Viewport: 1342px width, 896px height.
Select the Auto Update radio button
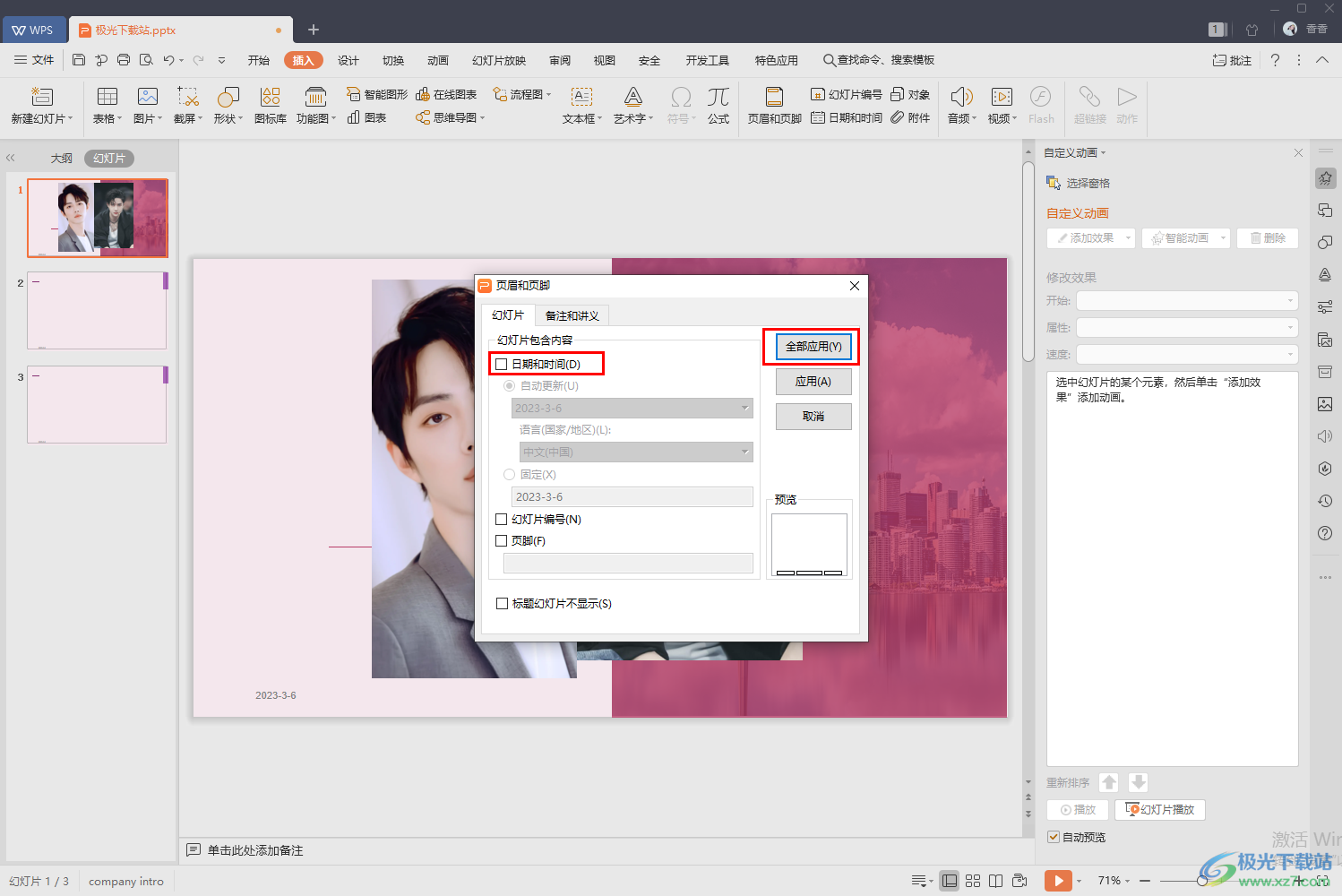point(509,385)
